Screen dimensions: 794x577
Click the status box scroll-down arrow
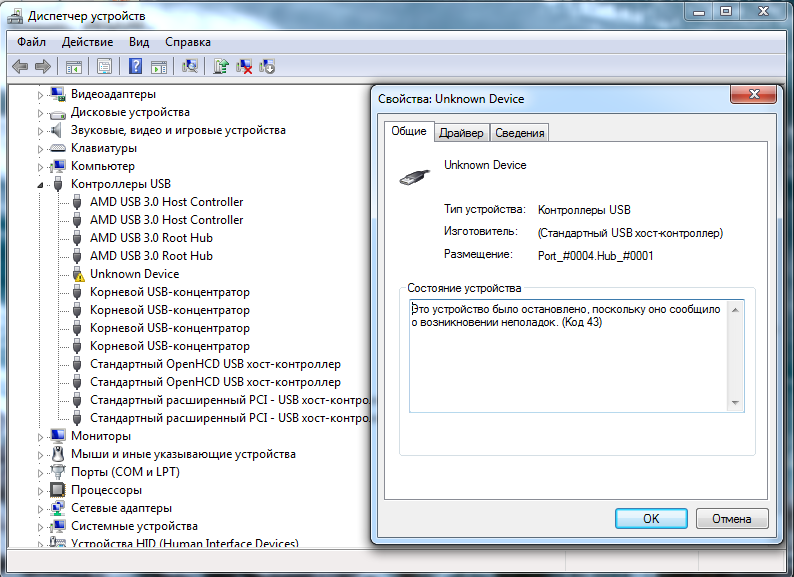[735, 403]
